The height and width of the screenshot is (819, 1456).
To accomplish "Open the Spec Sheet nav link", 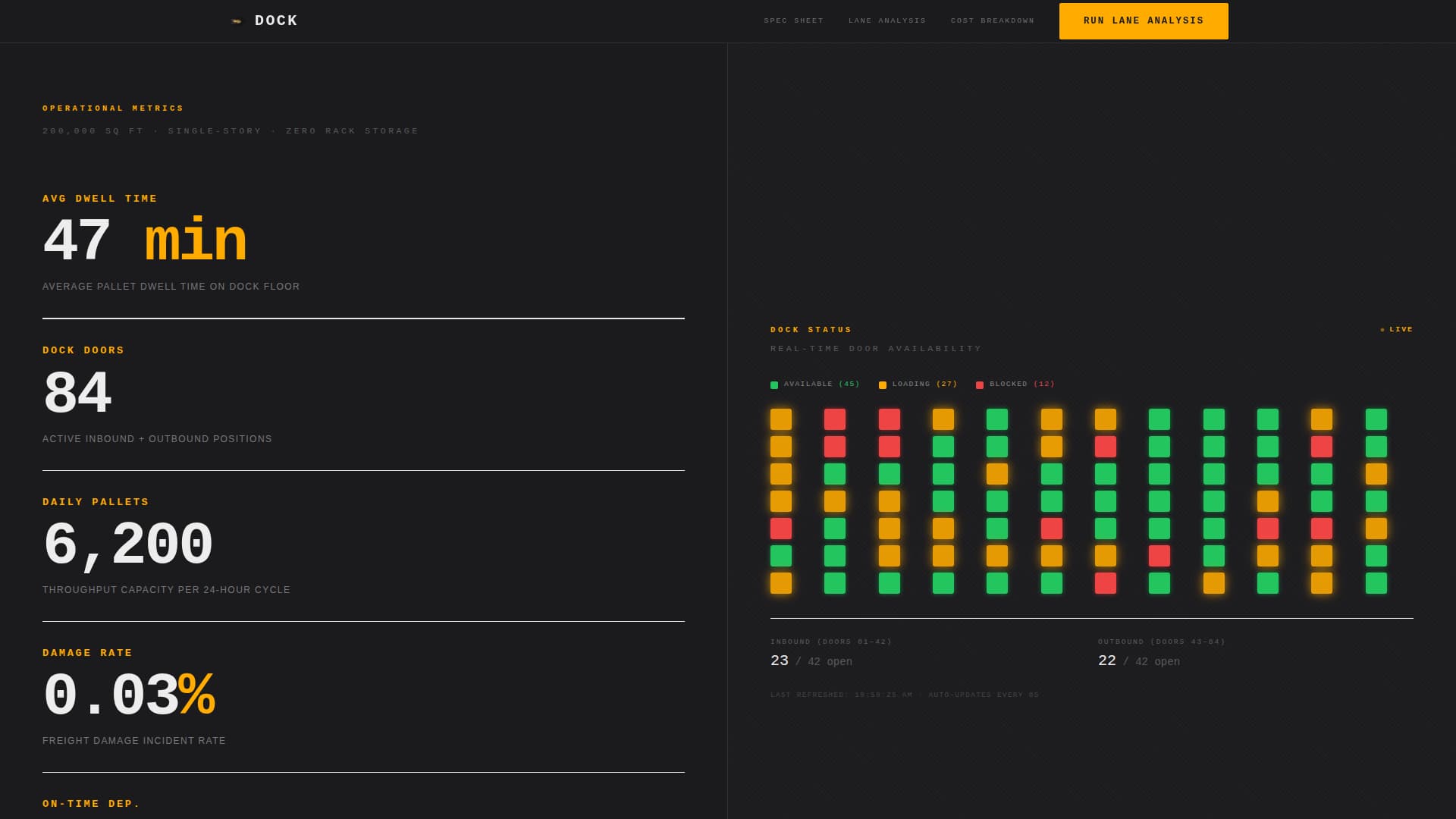I will 793,20.
